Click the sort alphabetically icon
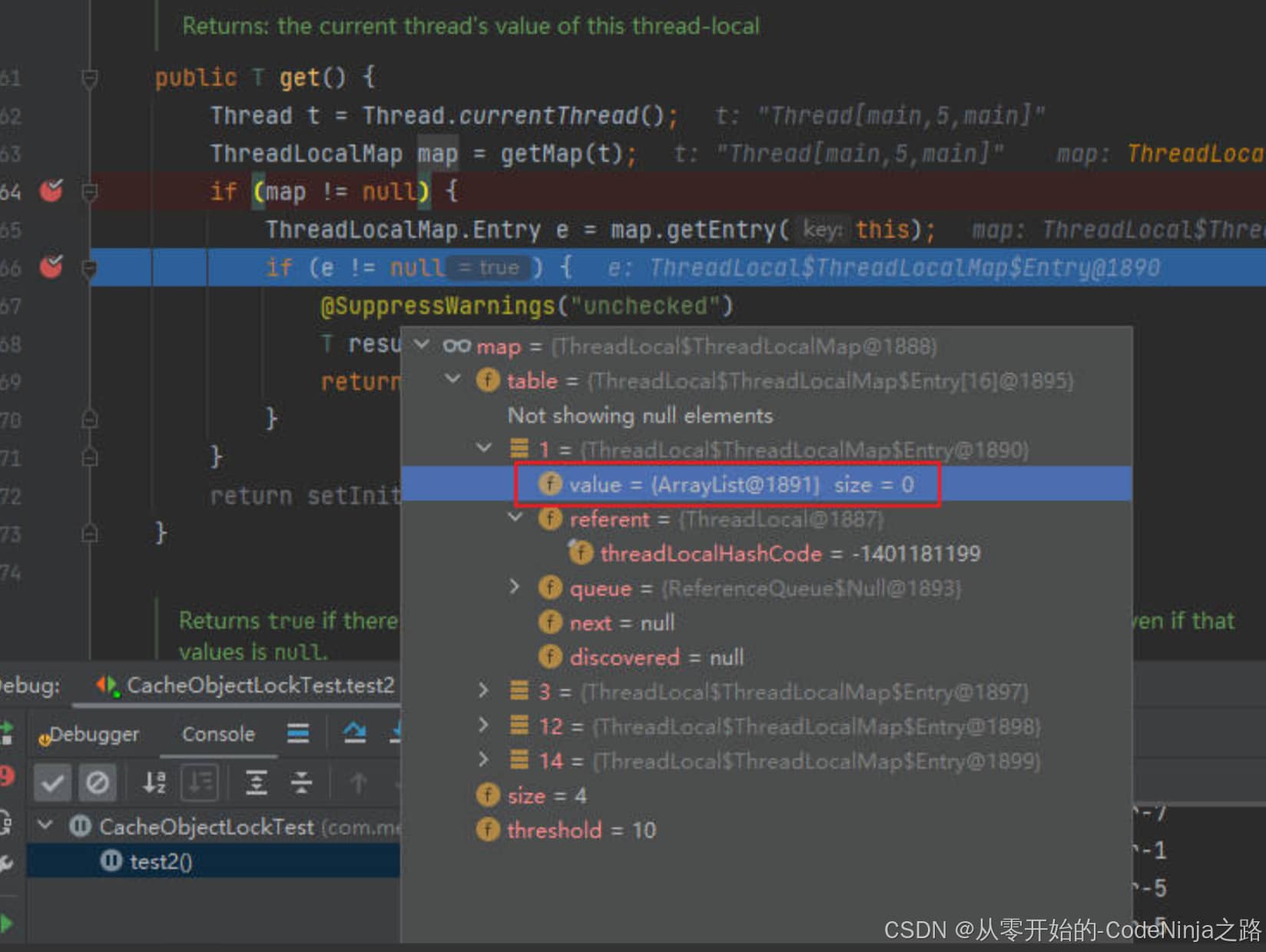The image size is (1266, 952). coord(154,783)
